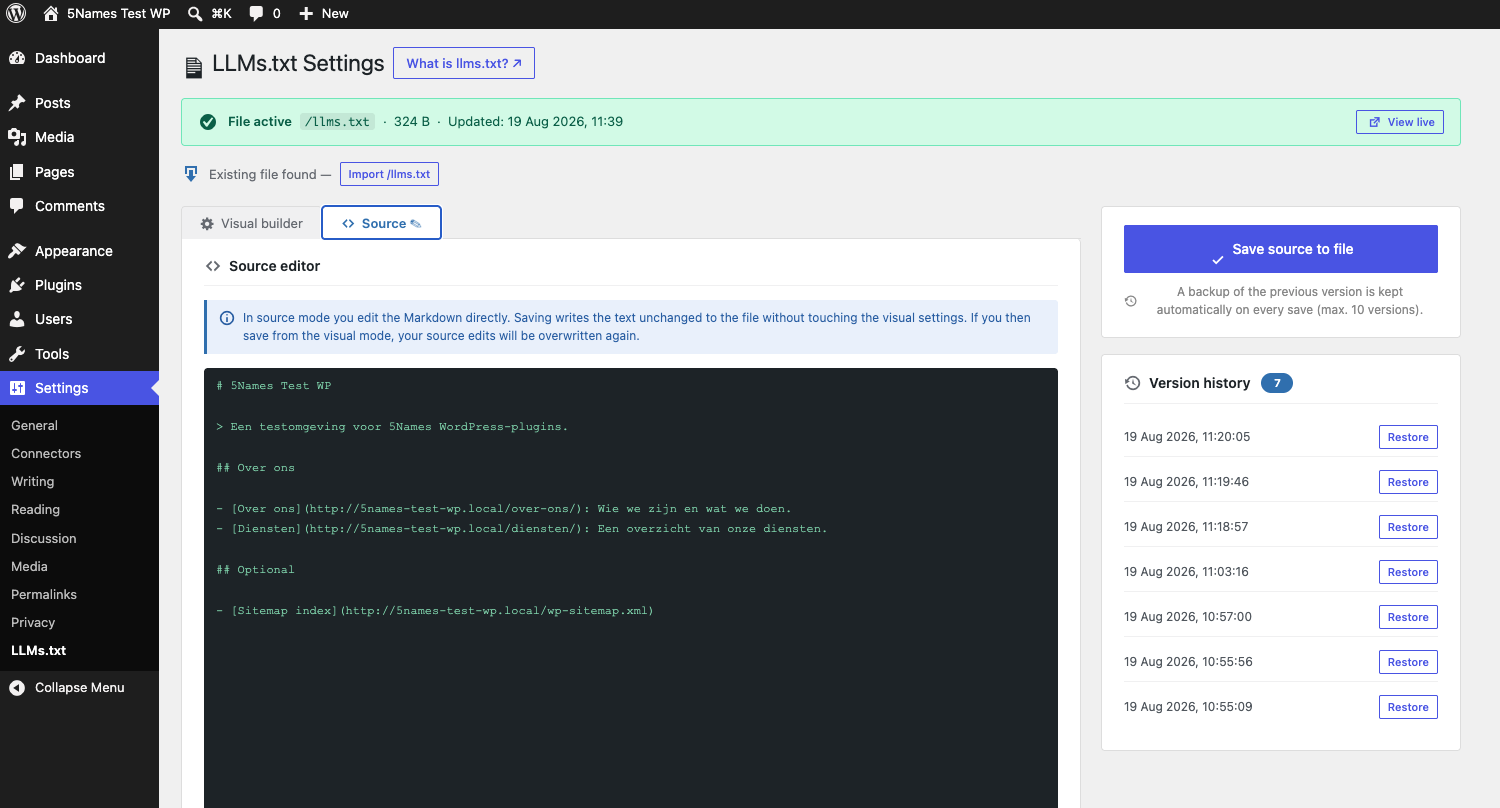Click the '## Over ons' line in editor

tap(255, 467)
